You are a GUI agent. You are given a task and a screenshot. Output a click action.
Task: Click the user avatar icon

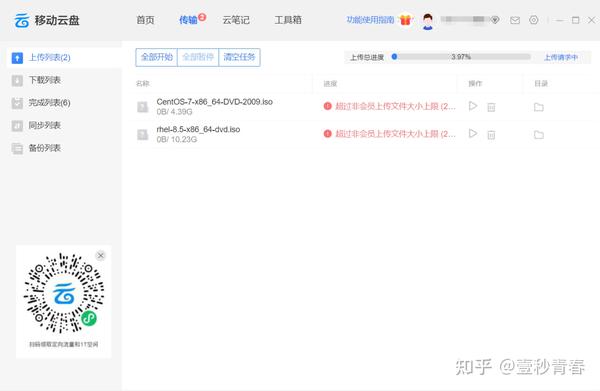click(x=428, y=21)
